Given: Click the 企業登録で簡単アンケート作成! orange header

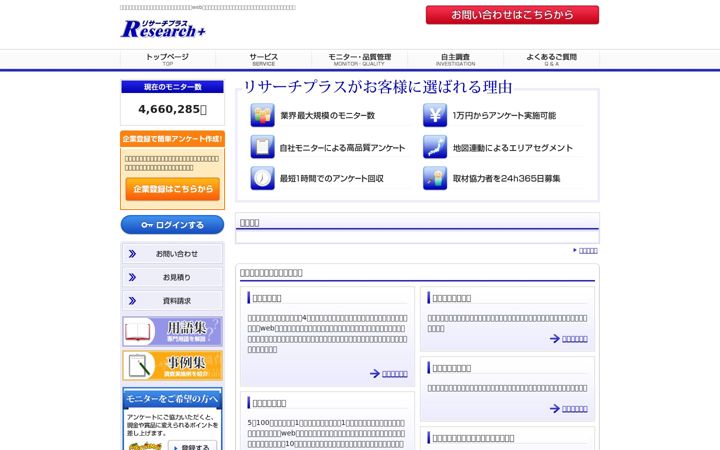Looking at the screenshot, I should tap(172, 139).
